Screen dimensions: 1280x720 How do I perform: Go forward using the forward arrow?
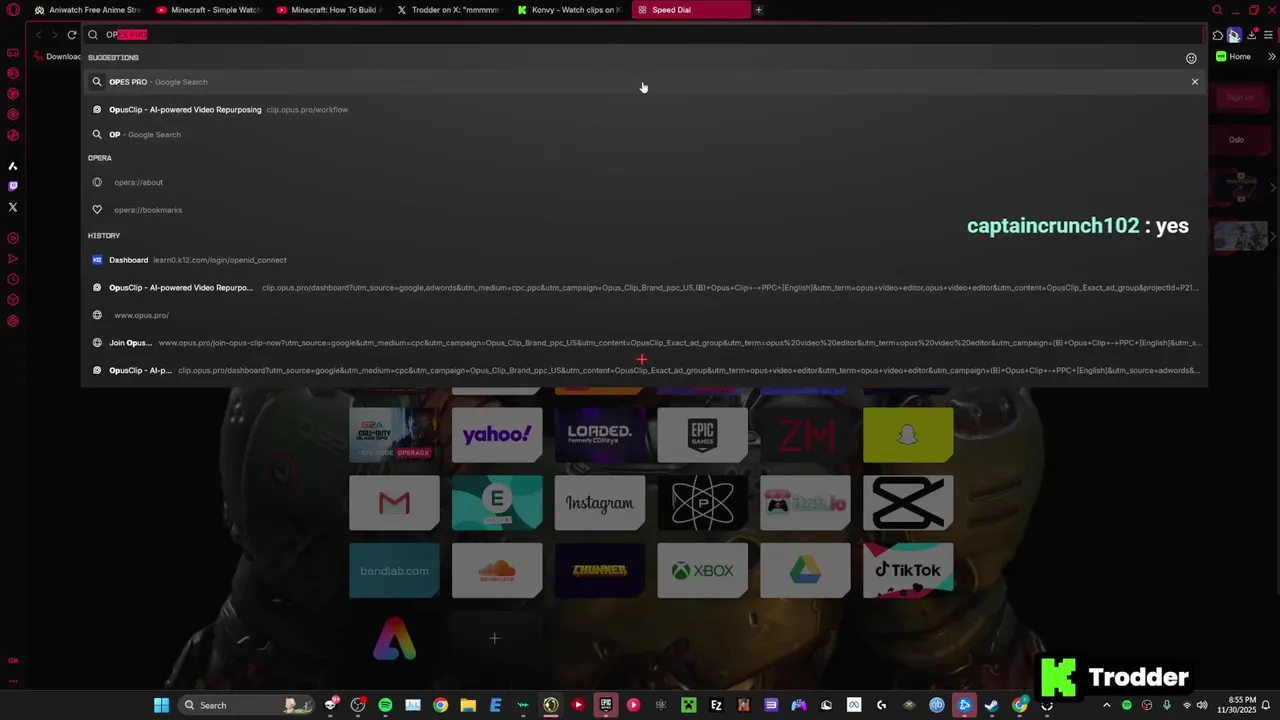[x=54, y=35]
